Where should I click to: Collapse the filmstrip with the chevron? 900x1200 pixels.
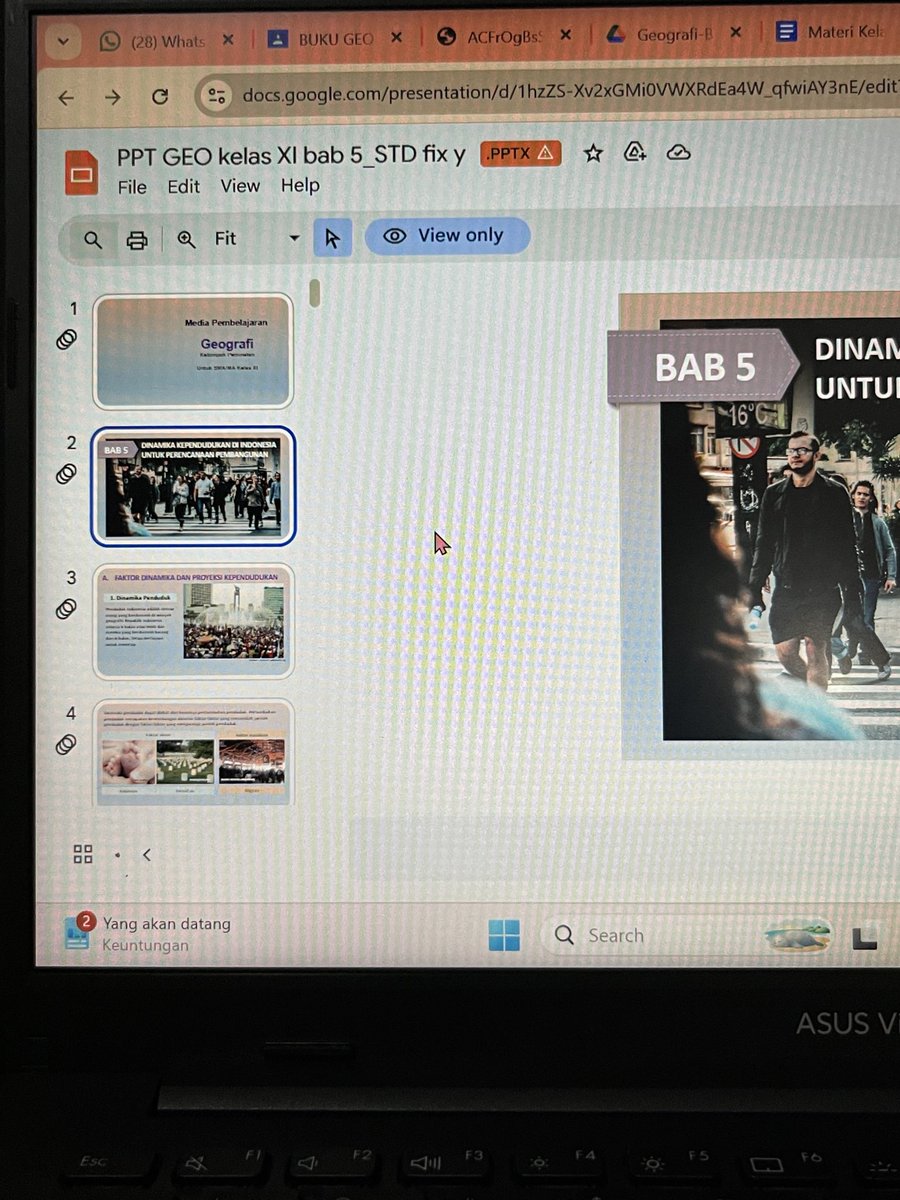(147, 855)
